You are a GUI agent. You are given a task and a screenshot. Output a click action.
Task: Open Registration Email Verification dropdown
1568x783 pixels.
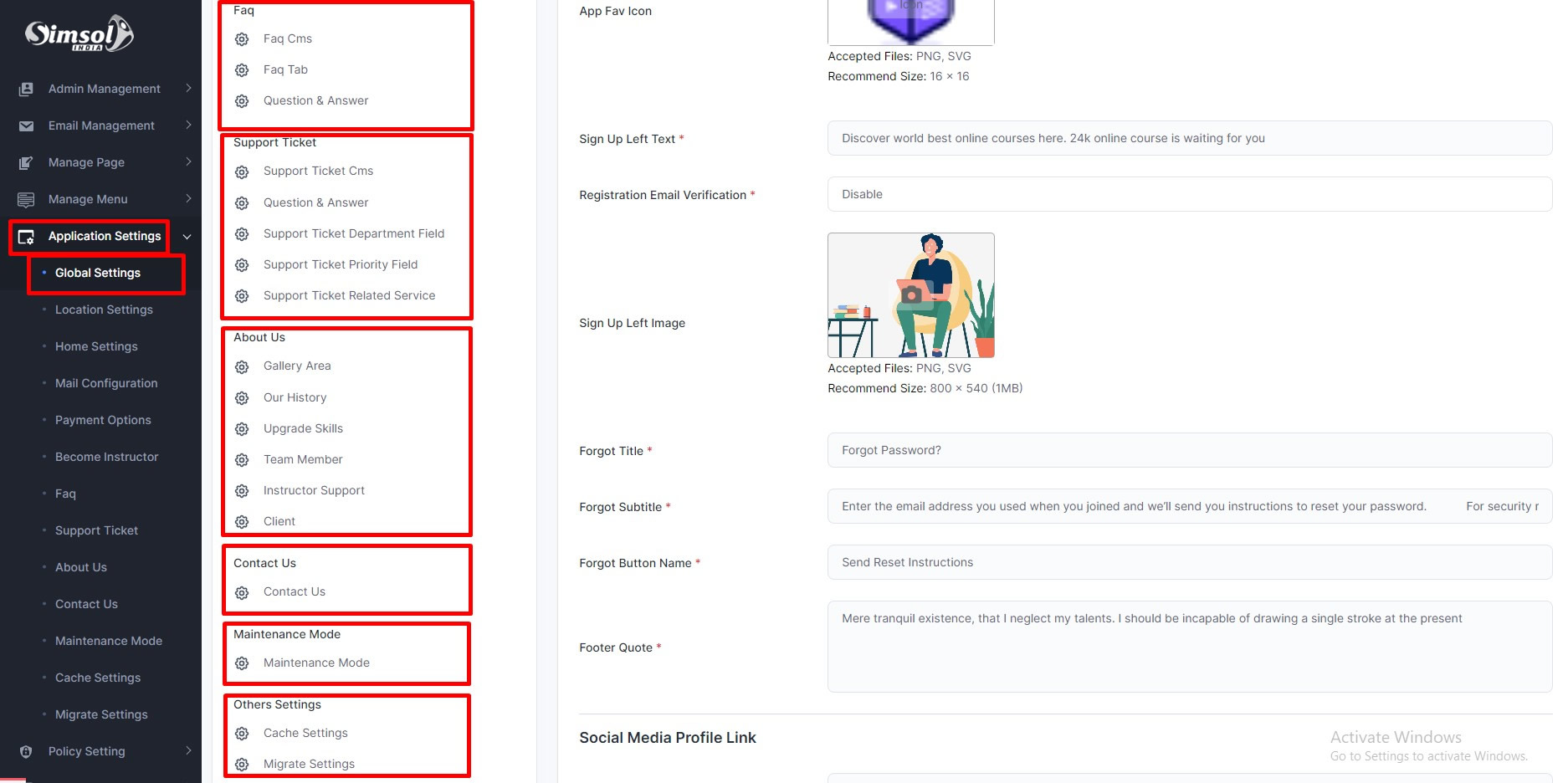tap(1188, 194)
